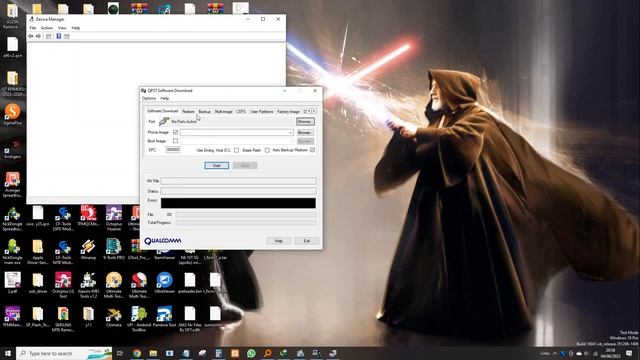Select the Chimera desktop icon
The image size is (640, 360).
tap(113, 317)
